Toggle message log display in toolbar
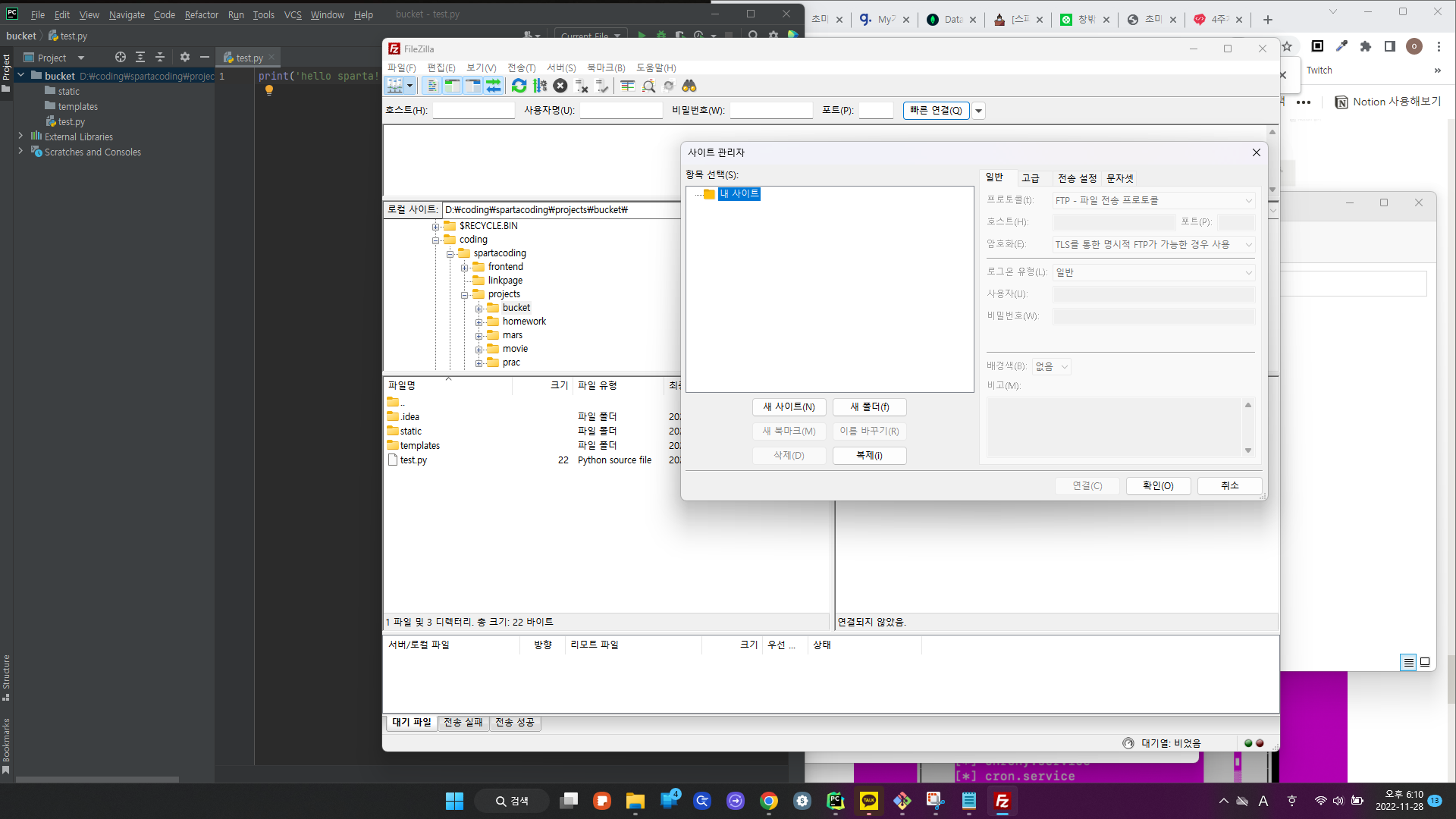The height and width of the screenshot is (819, 1456). click(432, 86)
